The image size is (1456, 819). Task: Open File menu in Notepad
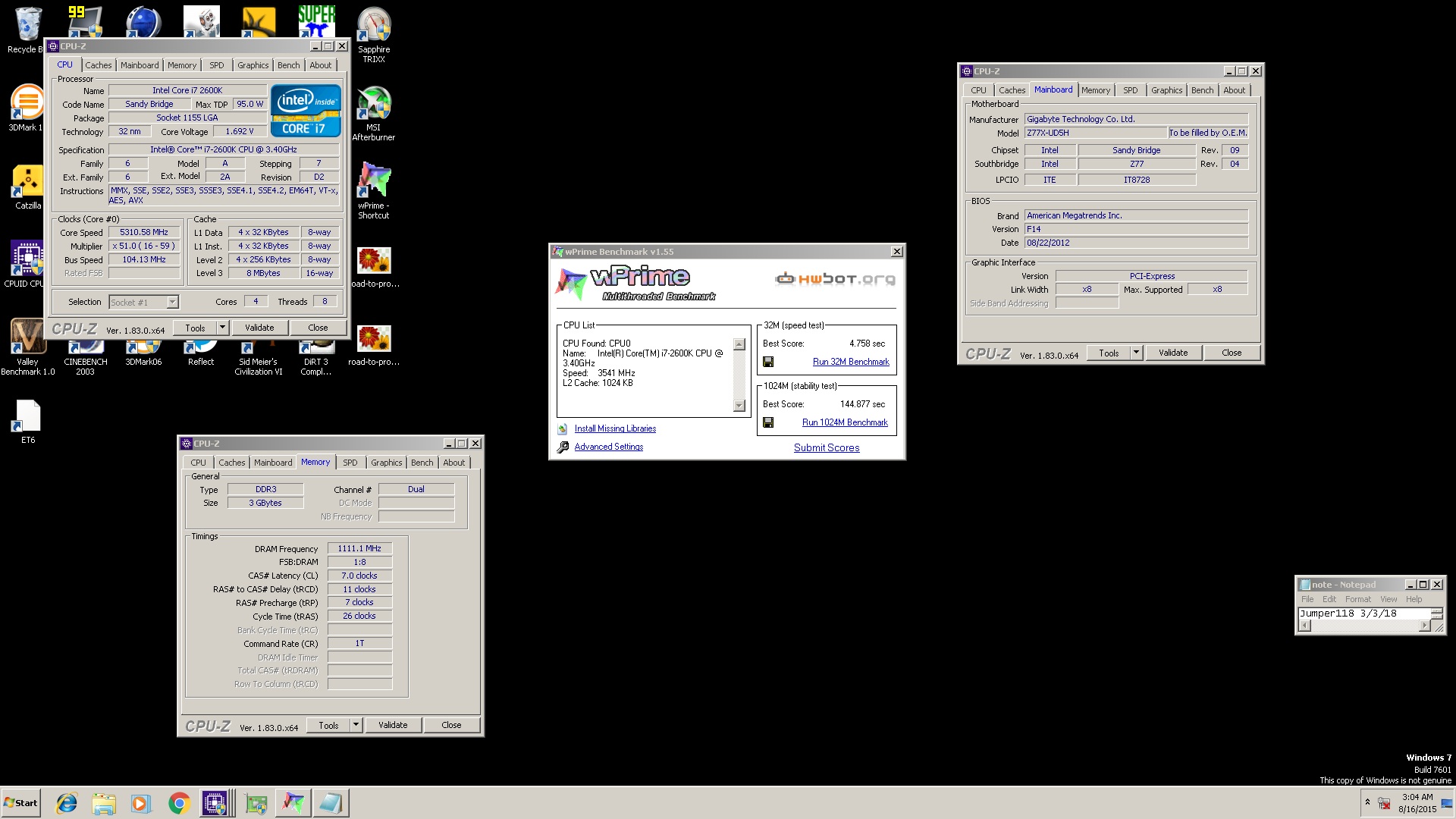pyautogui.click(x=1307, y=600)
